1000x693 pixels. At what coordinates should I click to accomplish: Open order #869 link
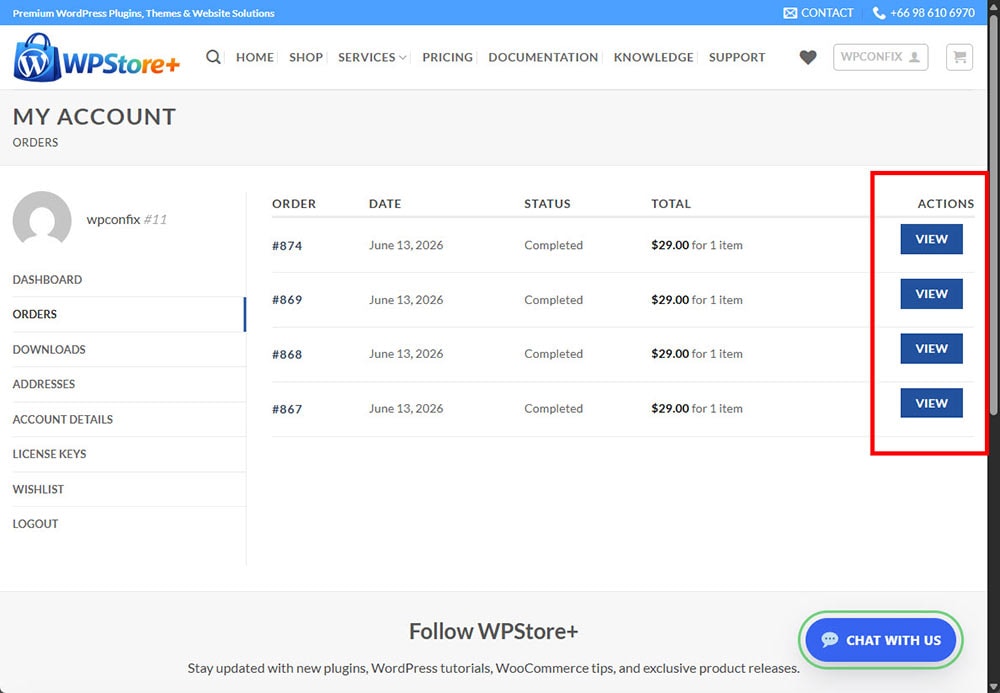pos(287,300)
